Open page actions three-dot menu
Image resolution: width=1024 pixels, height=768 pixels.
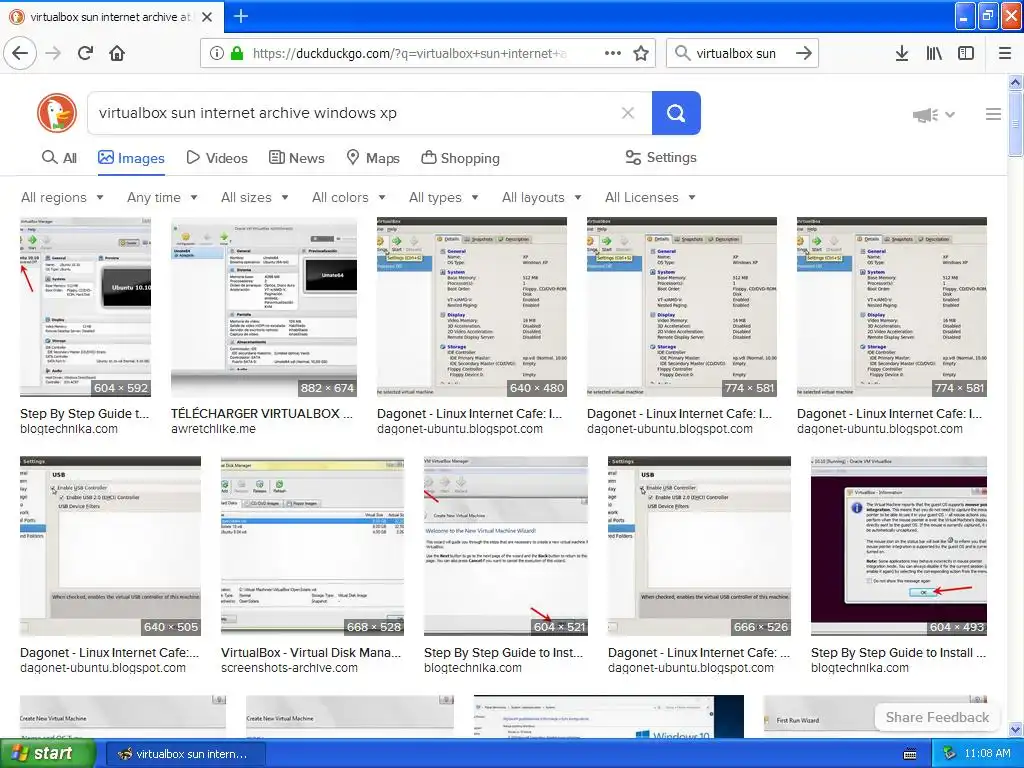click(x=613, y=53)
